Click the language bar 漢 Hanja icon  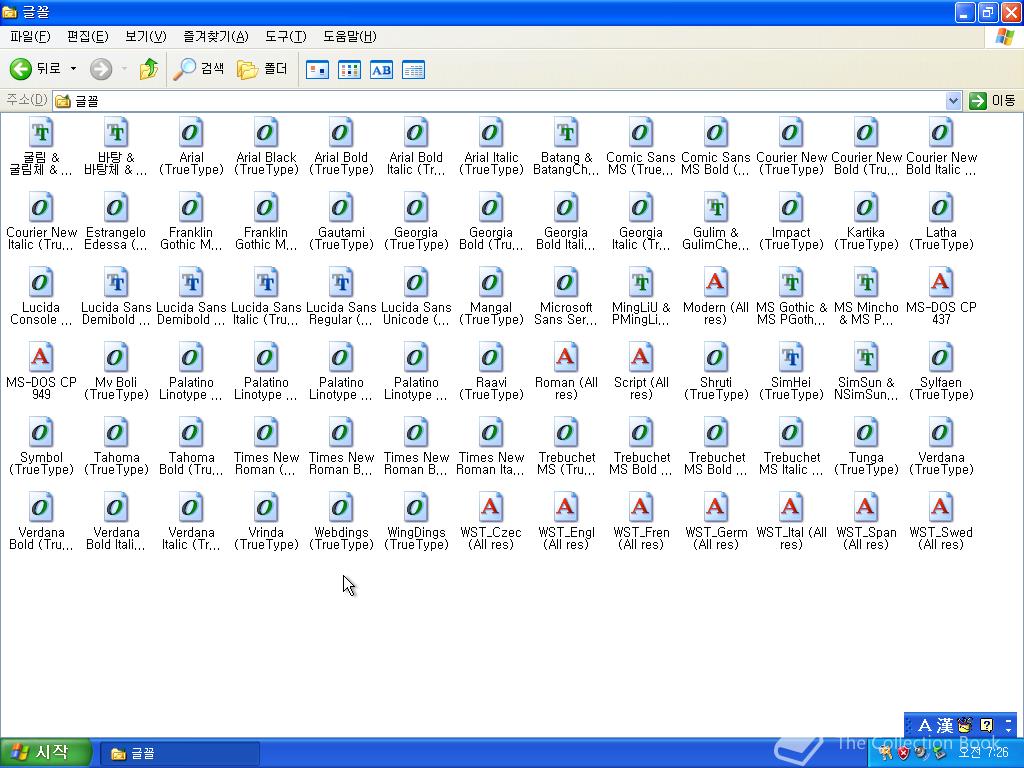coord(944,725)
